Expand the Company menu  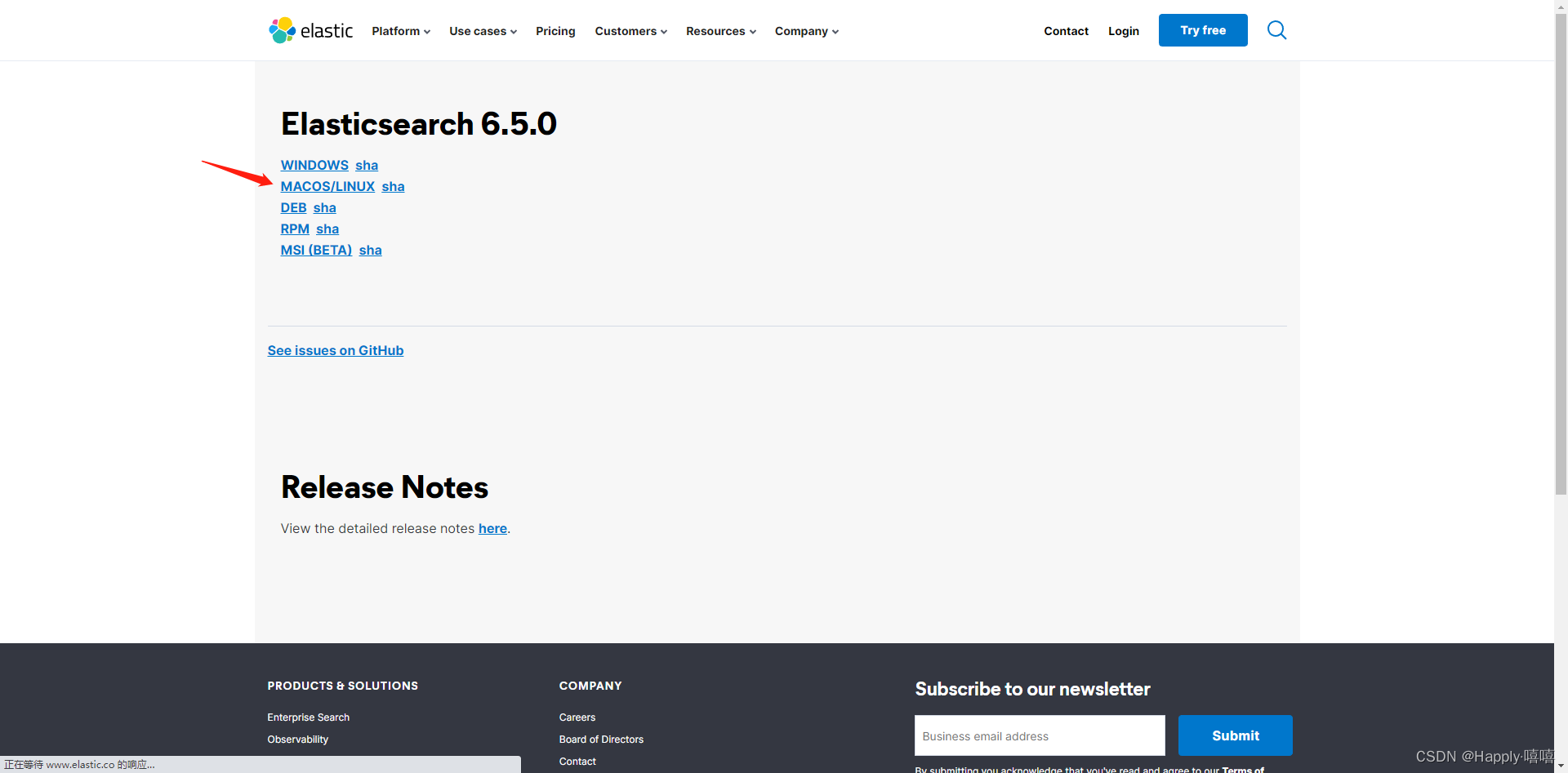point(806,31)
